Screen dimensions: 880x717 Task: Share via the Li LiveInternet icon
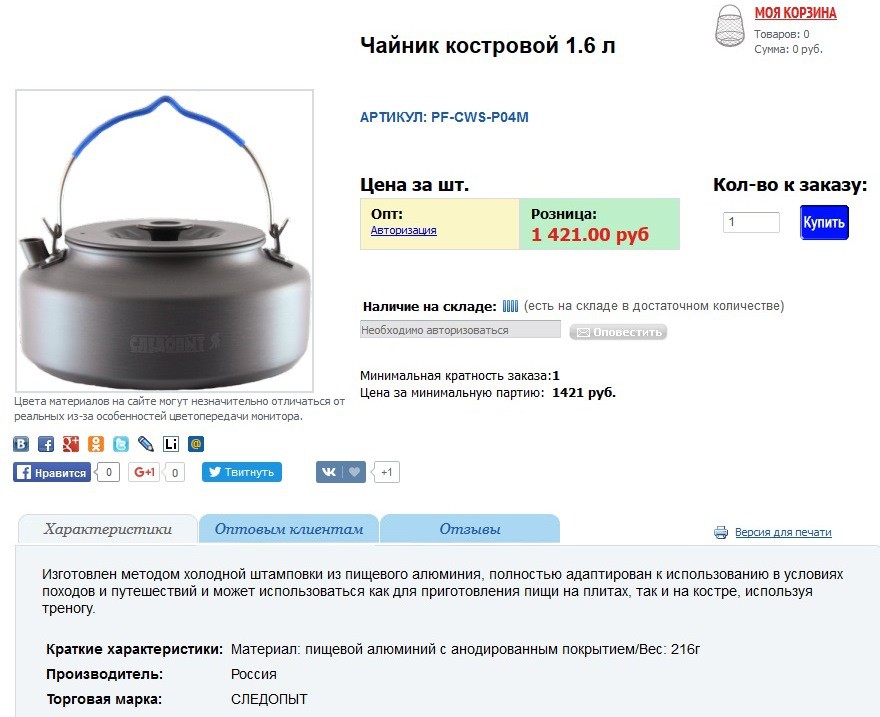click(x=171, y=444)
